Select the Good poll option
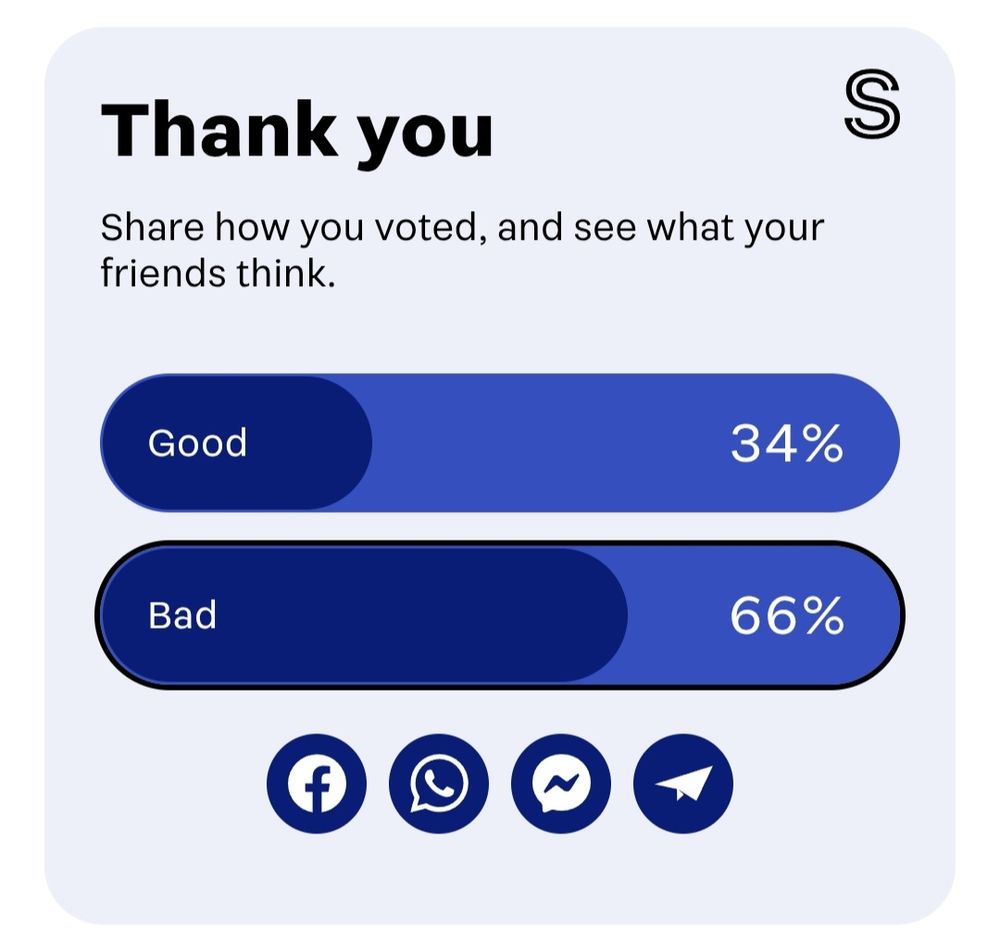This screenshot has height=949, width=1000. [x=500, y=443]
